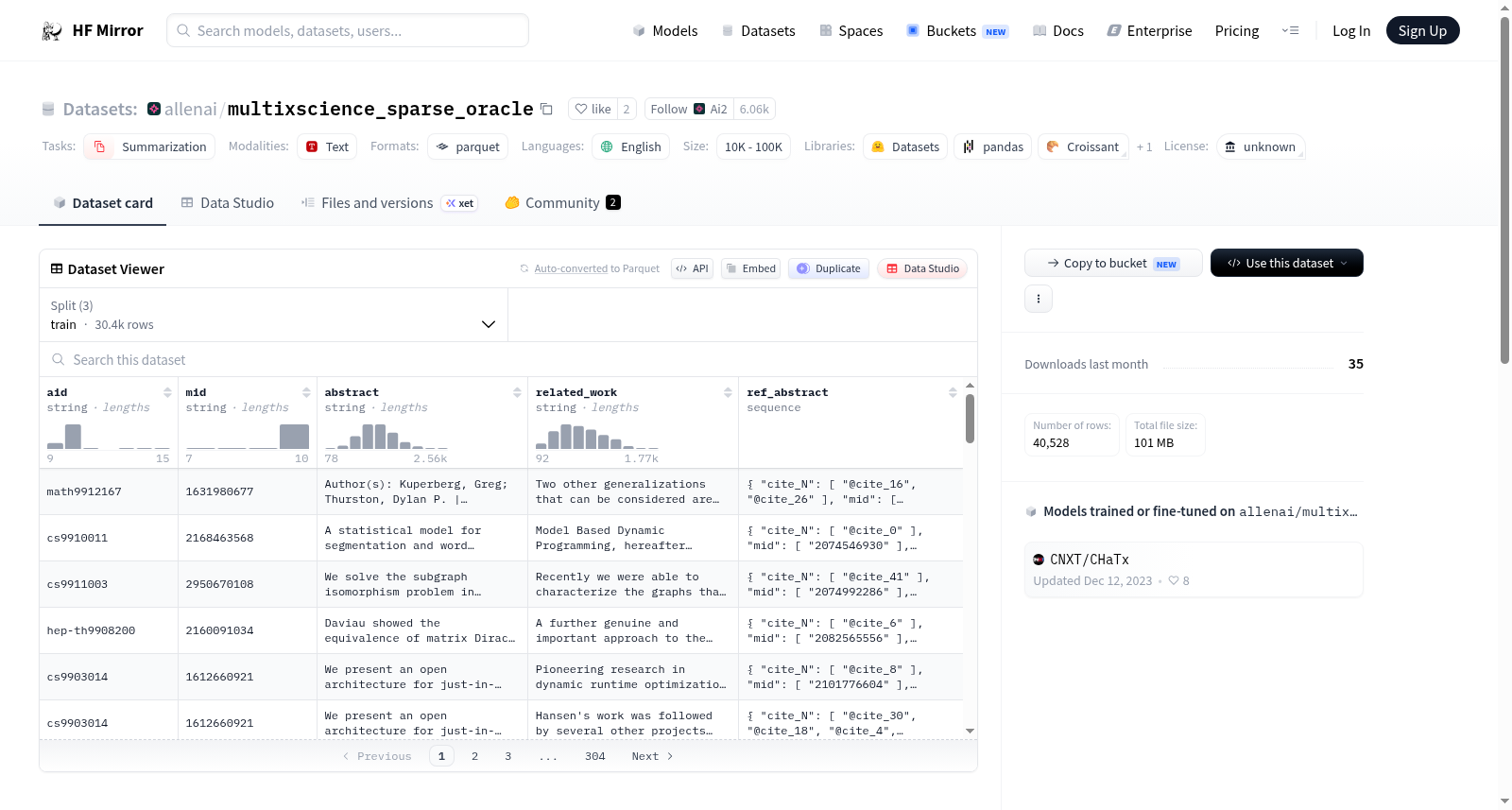The height and width of the screenshot is (810, 1512).
Task: Click the Embed button
Action: (x=750, y=268)
